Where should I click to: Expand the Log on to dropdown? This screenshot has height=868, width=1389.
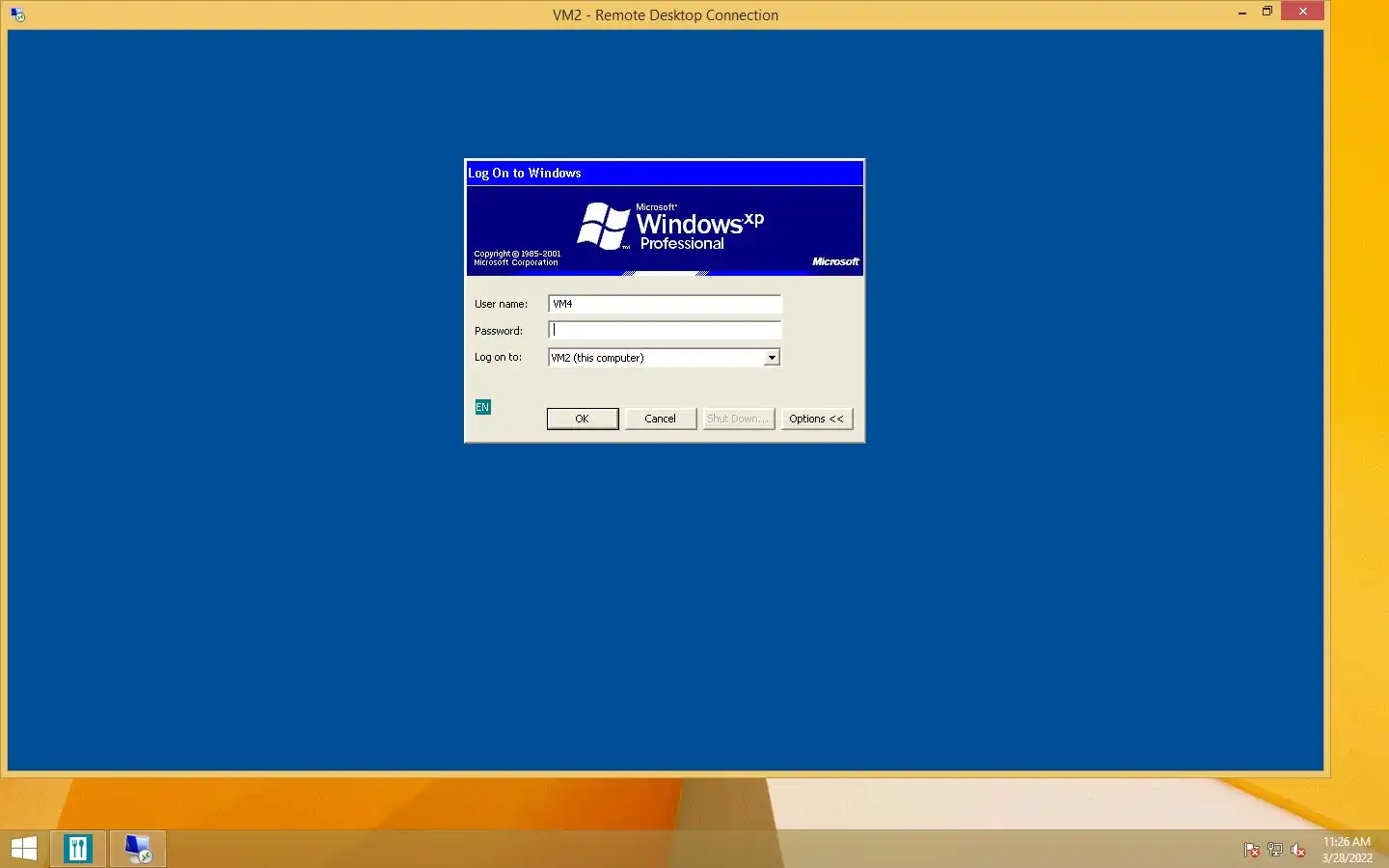pyautogui.click(x=772, y=358)
